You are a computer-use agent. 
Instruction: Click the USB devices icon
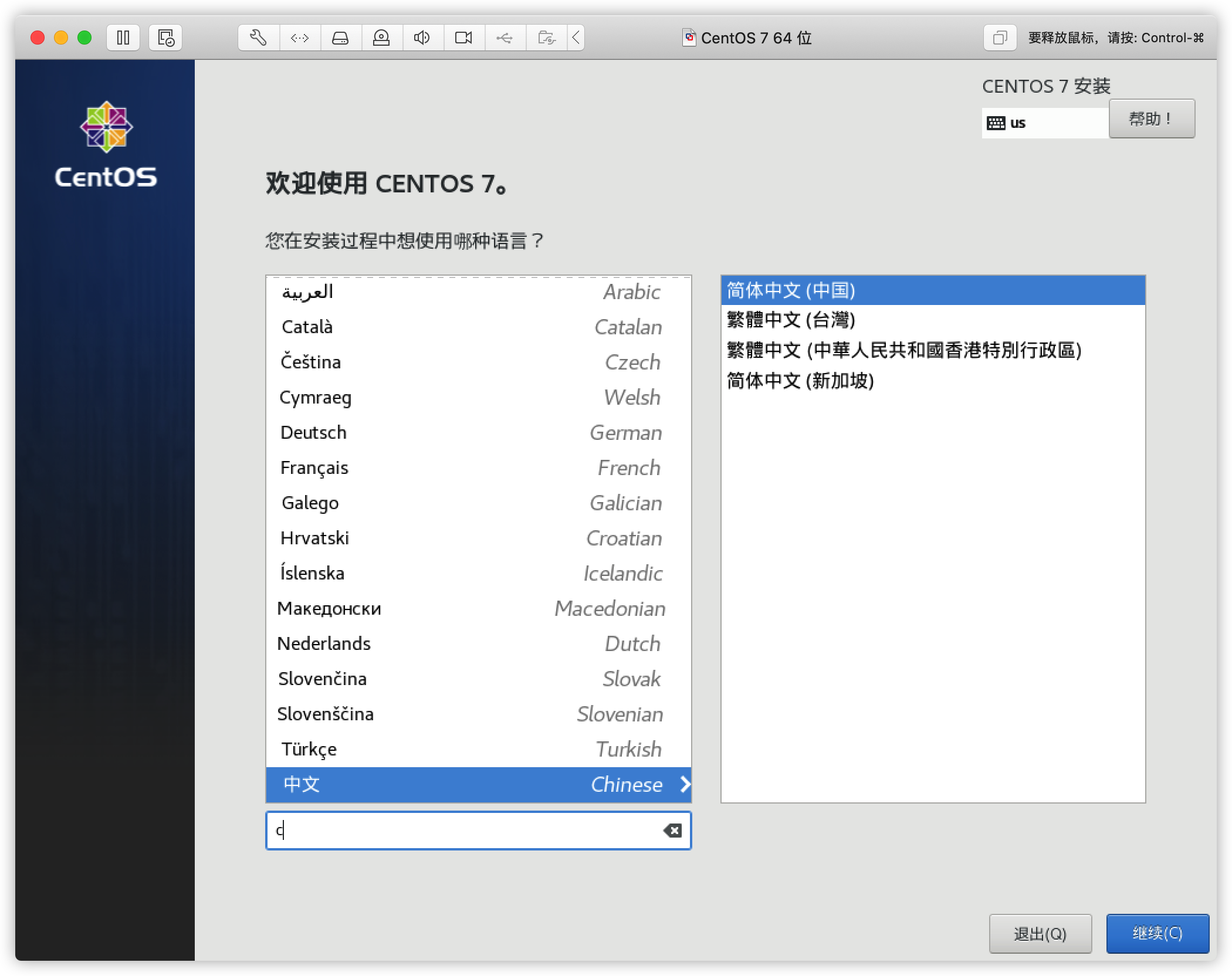click(x=505, y=38)
